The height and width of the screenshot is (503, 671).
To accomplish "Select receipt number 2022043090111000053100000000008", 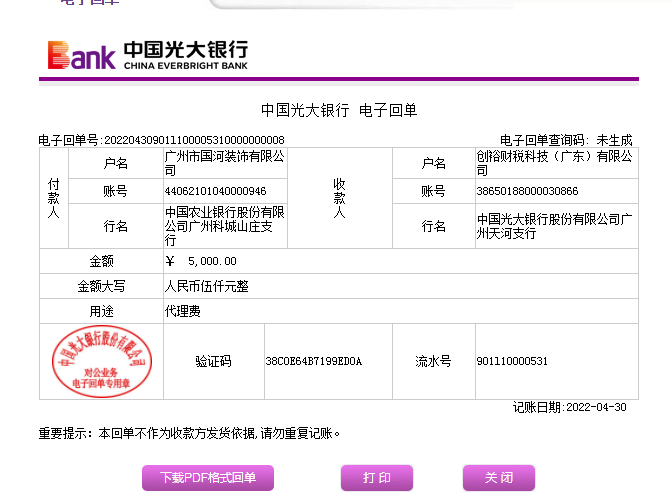I will click(x=194, y=140).
